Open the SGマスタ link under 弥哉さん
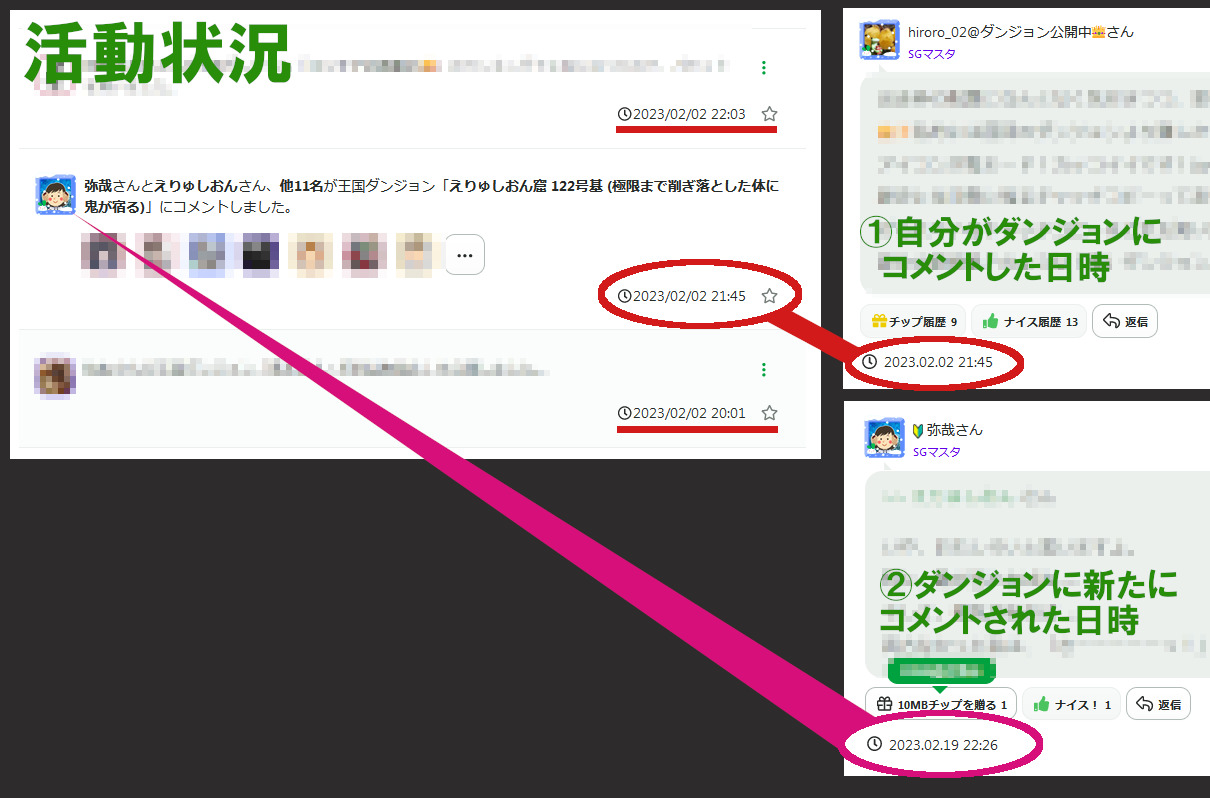The image size is (1210, 798). click(x=936, y=452)
